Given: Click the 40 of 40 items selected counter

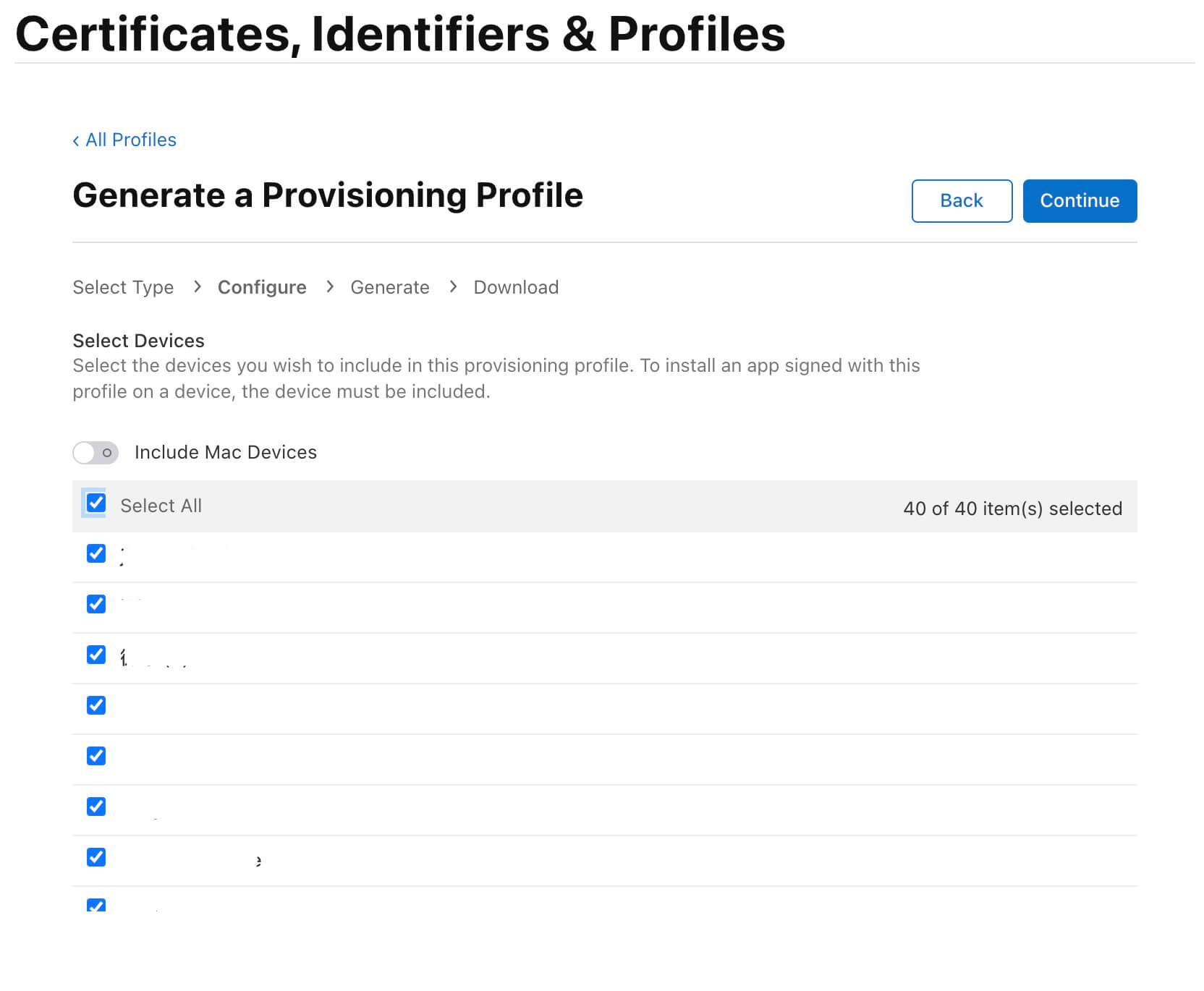Looking at the screenshot, I should 1012,509.
